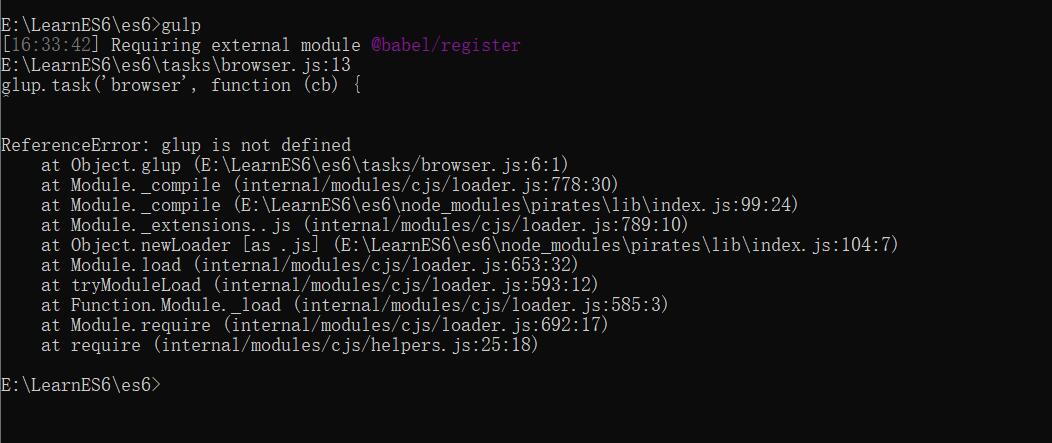
Task: Click the Object.newLoader [as .js] line
Action: pyautogui.click(x=469, y=245)
